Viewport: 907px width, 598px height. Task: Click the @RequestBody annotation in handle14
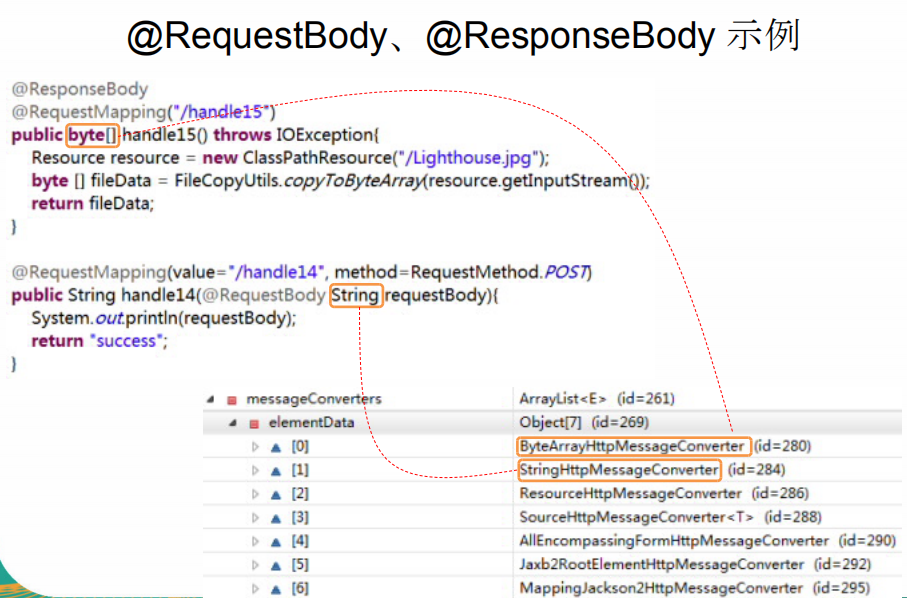(263, 296)
